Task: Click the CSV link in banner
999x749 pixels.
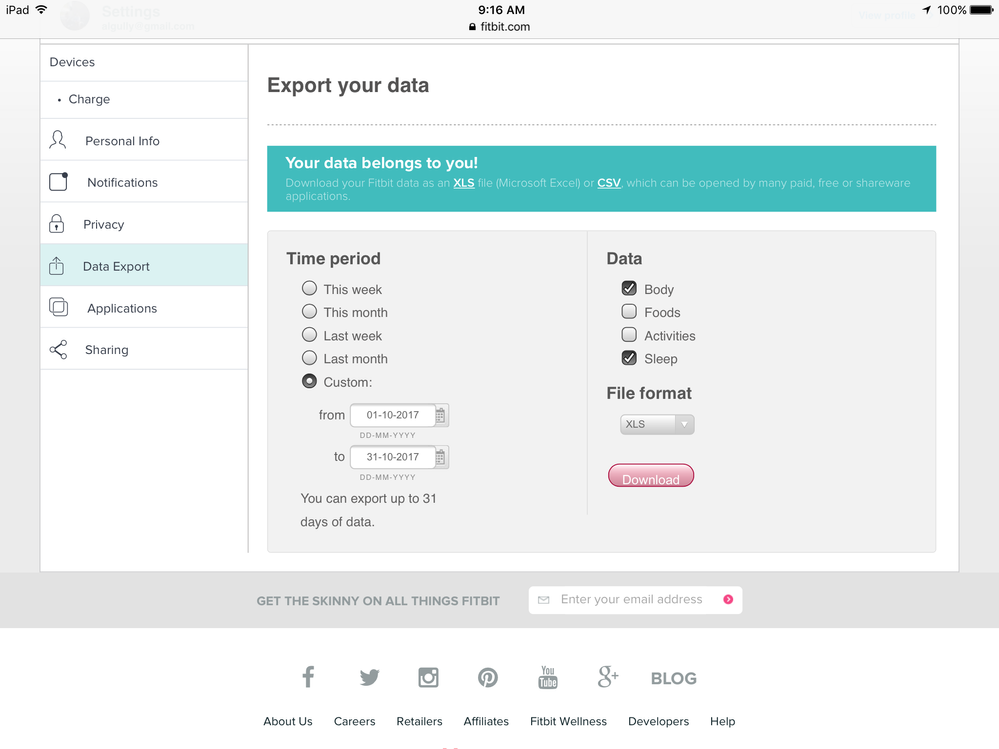Action: coord(608,184)
